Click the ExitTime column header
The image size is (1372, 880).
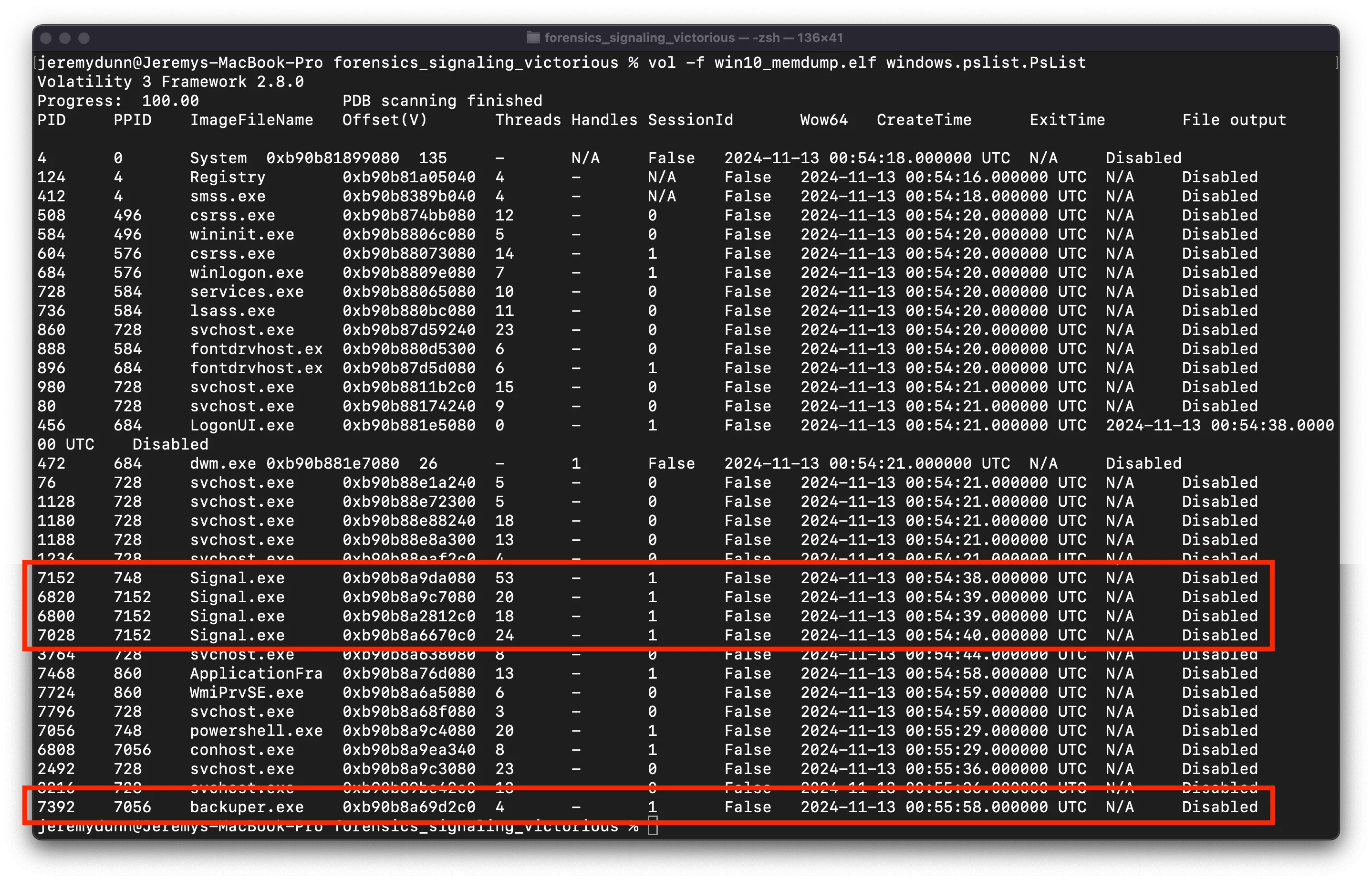[x=1067, y=120]
